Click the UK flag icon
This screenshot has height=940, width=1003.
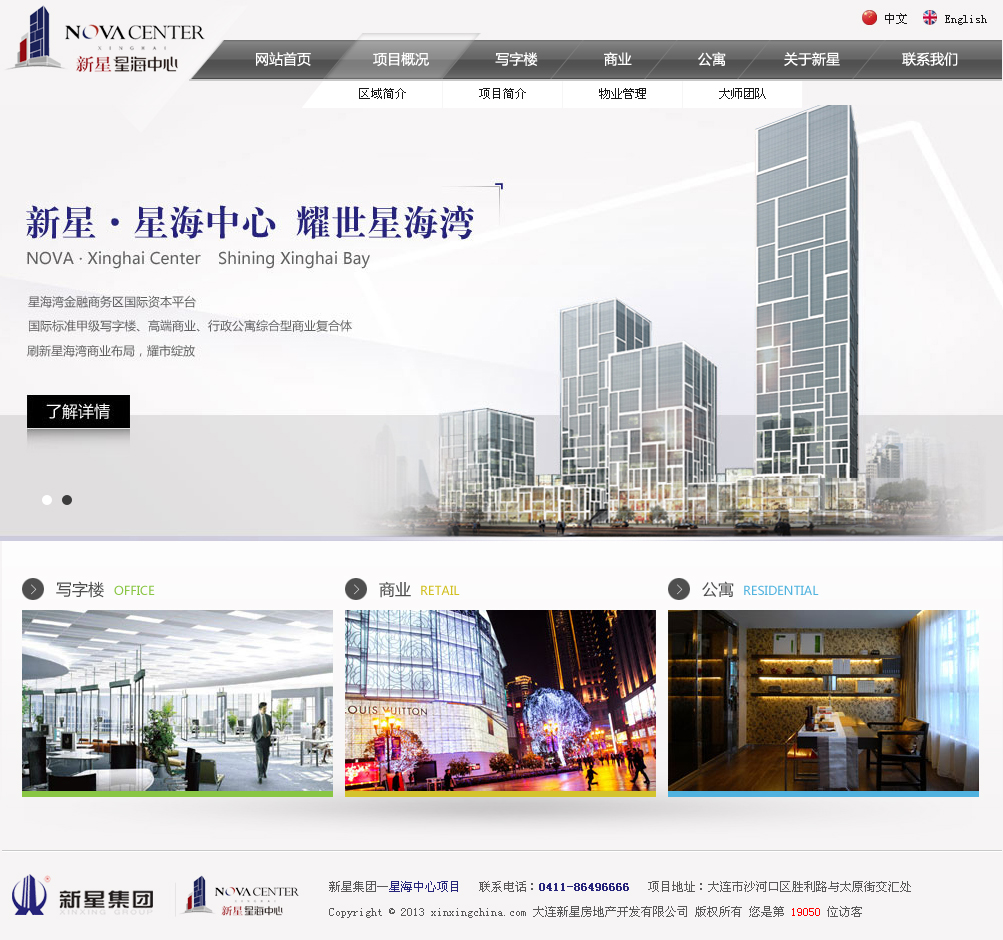(x=930, y=18)
